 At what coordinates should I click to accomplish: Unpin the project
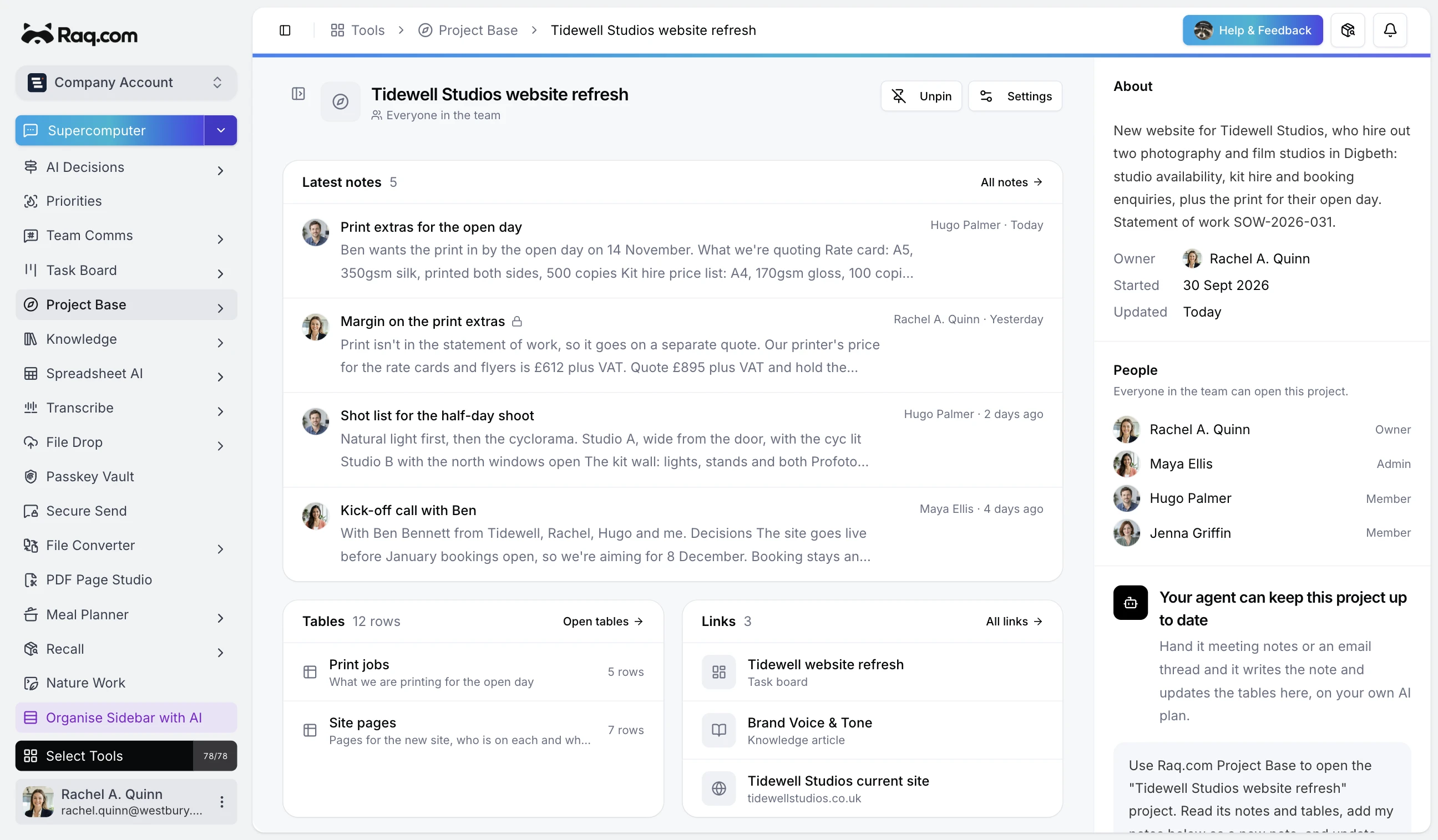[920, 96]
